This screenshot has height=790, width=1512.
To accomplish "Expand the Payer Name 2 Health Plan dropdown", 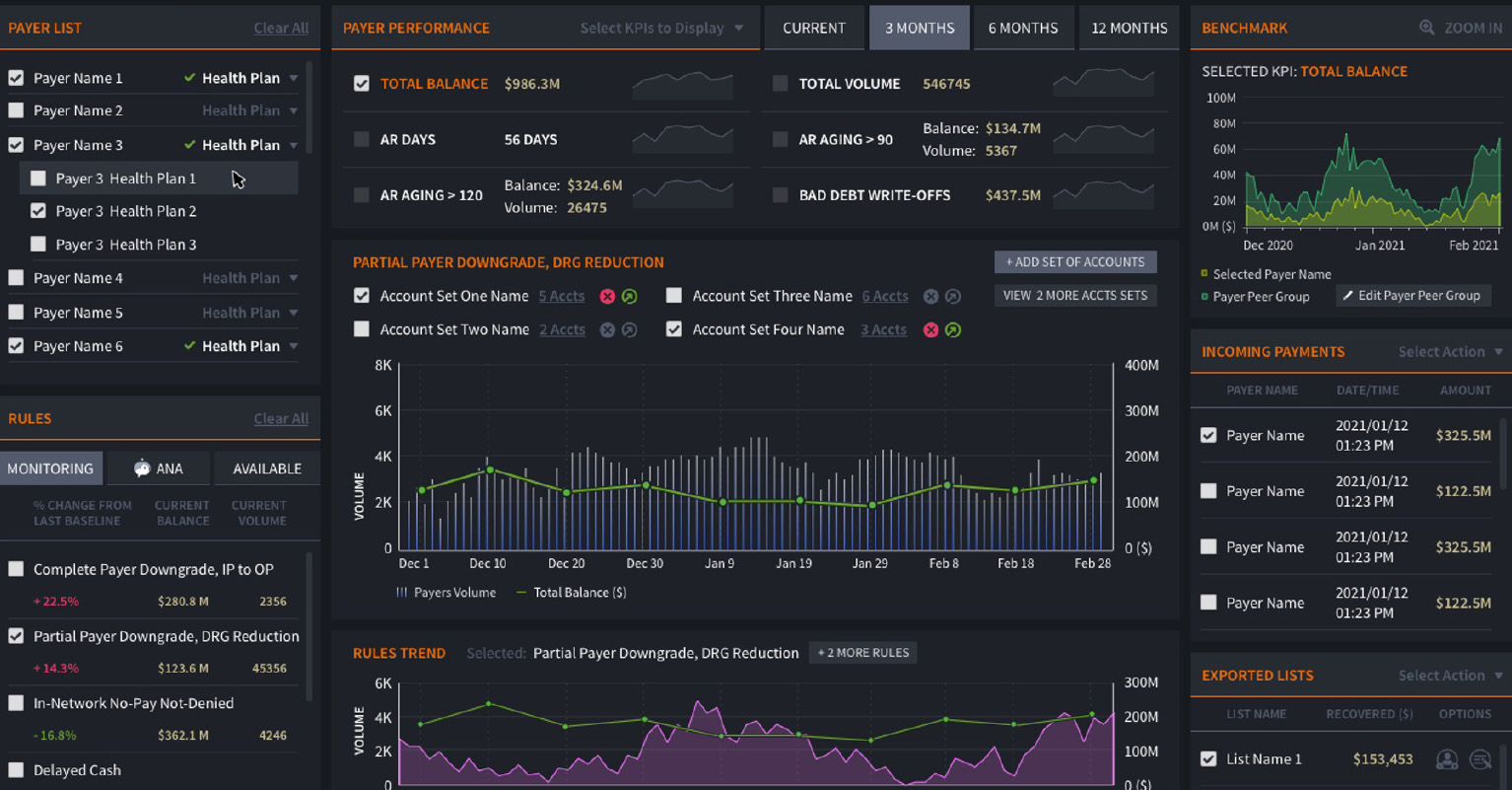I will click(x=294, y=110).
